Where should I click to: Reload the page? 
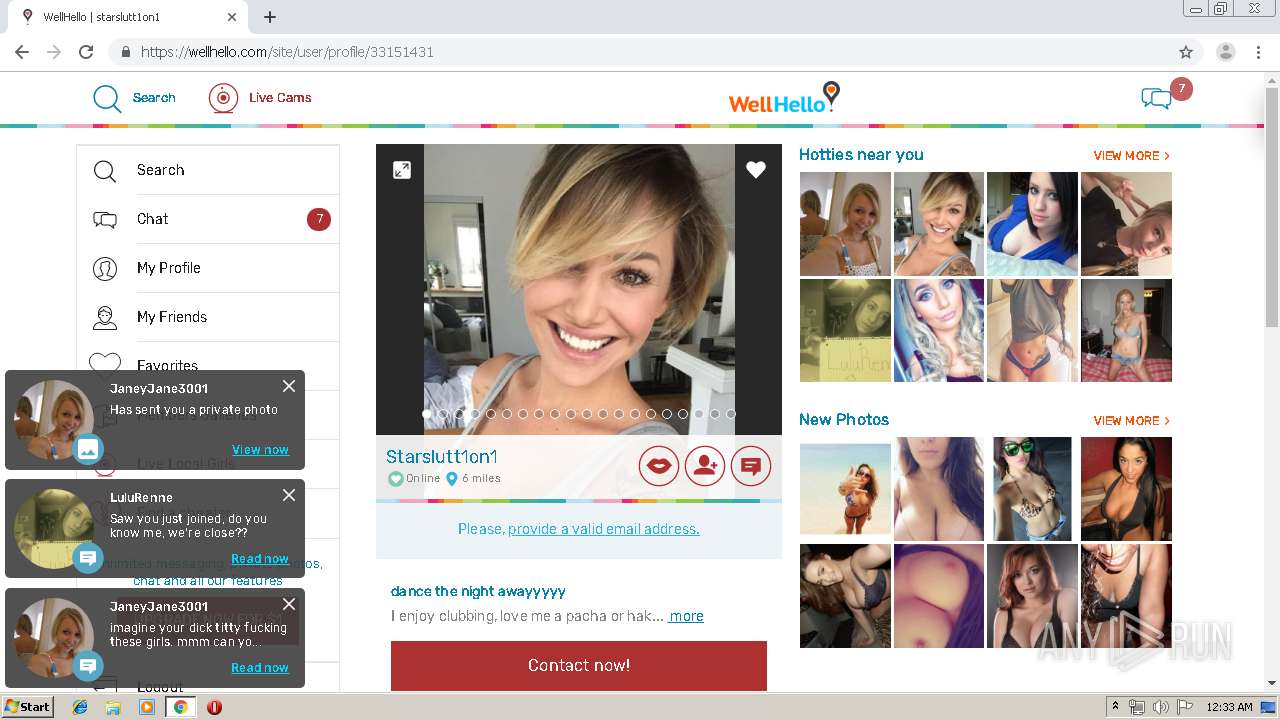click(x=86, y=52)
